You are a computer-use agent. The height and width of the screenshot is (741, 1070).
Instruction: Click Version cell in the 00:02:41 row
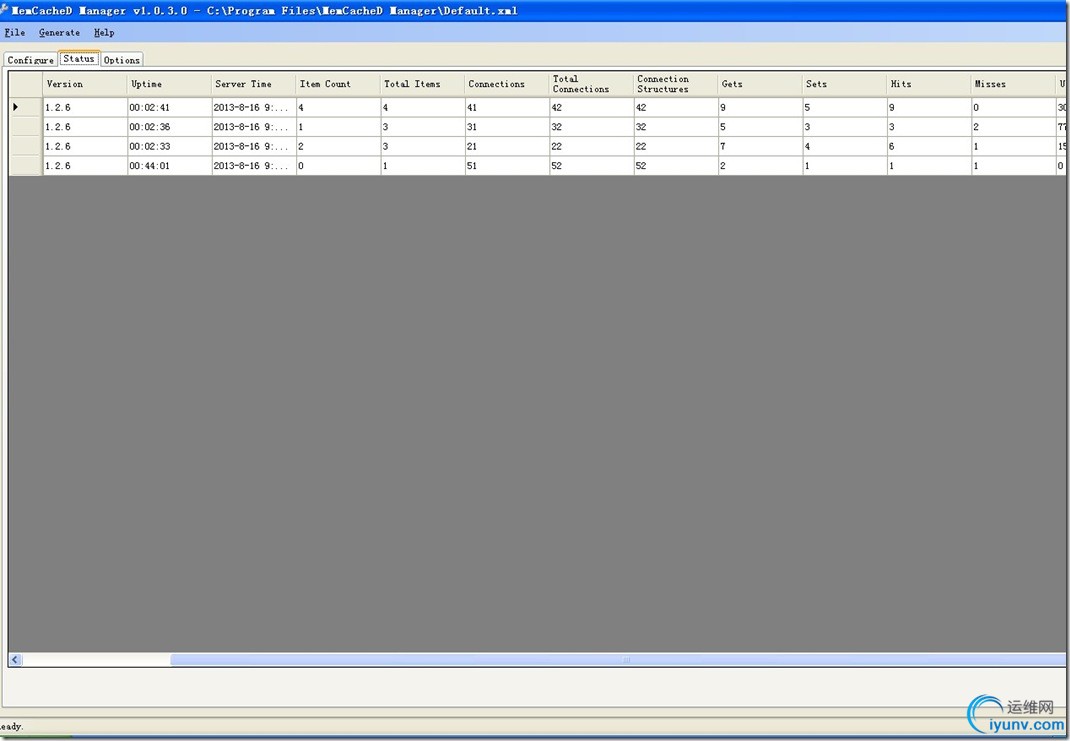85,107
